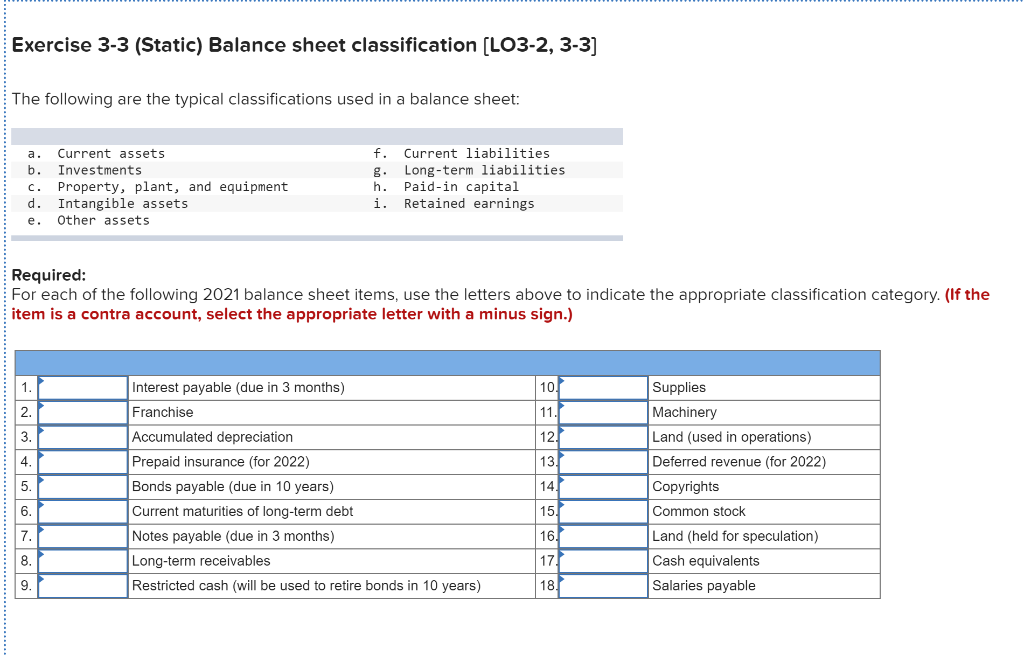Image resolution: width=1024 pixels, height=655 pixels.
Task: Select the answer cell for Restricted cash
Action: (82, 586)
